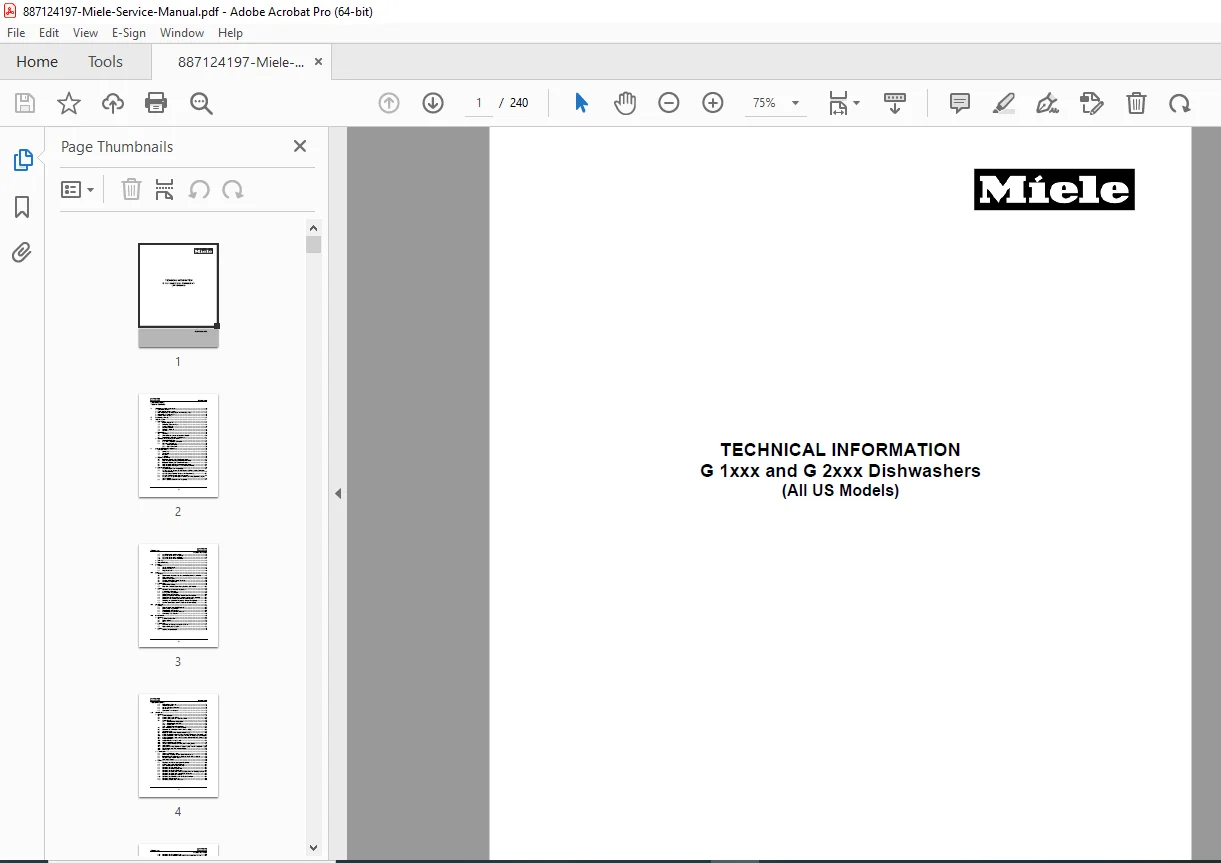Click the total pages '240' label
Viewport: 1221px width, 863px height.
[519, 103]
